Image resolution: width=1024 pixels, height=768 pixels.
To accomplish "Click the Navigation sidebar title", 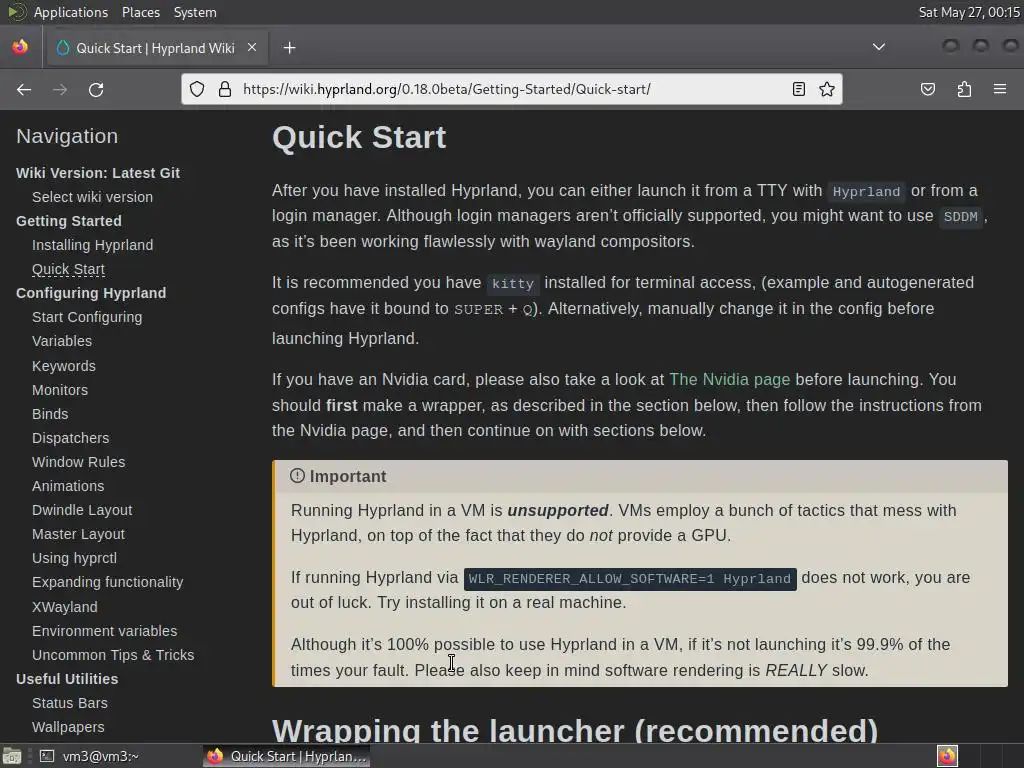I will (67, 136).
